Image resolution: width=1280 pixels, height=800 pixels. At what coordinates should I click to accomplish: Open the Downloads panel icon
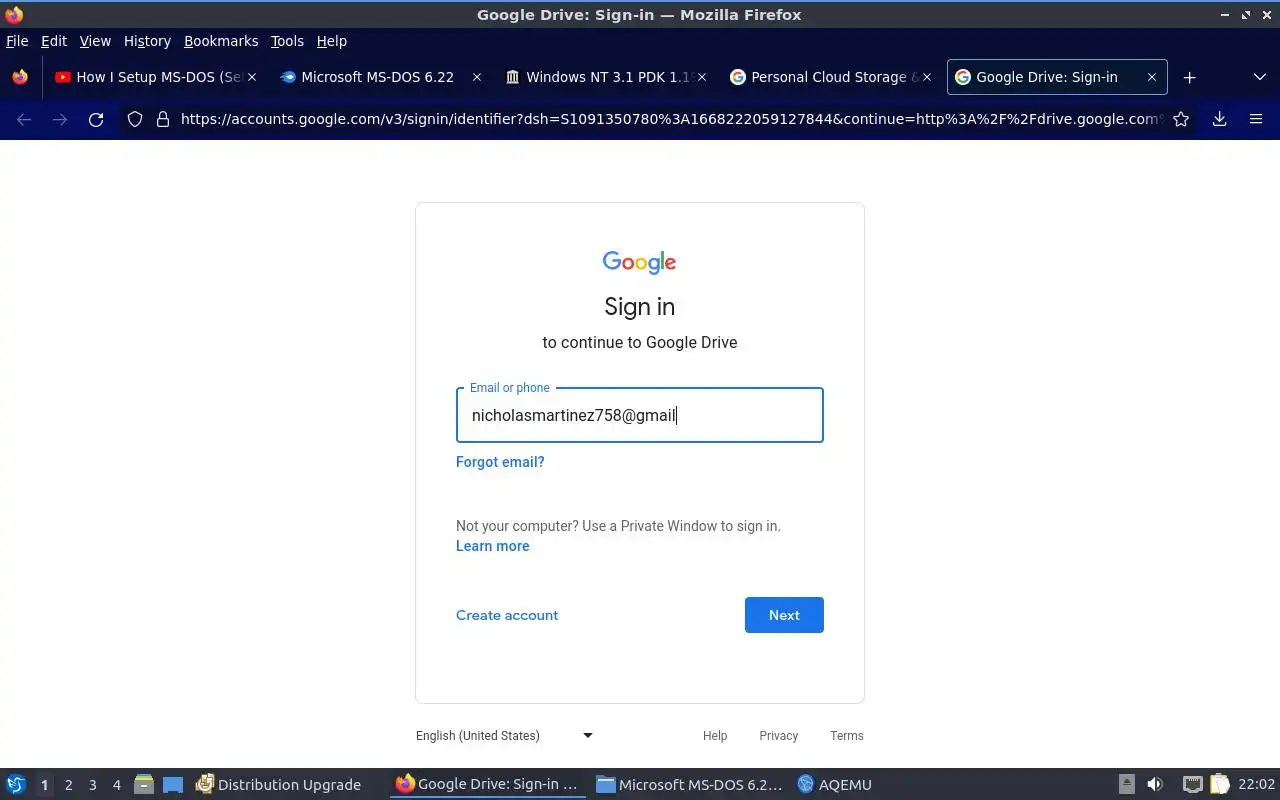coord(1219,119)
